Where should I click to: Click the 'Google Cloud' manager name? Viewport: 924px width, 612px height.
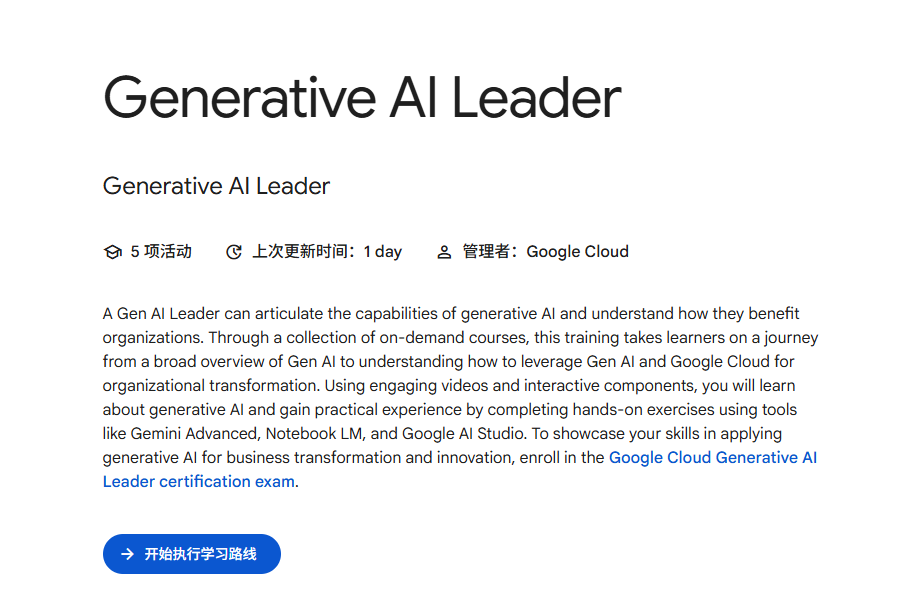coord(577,252)
